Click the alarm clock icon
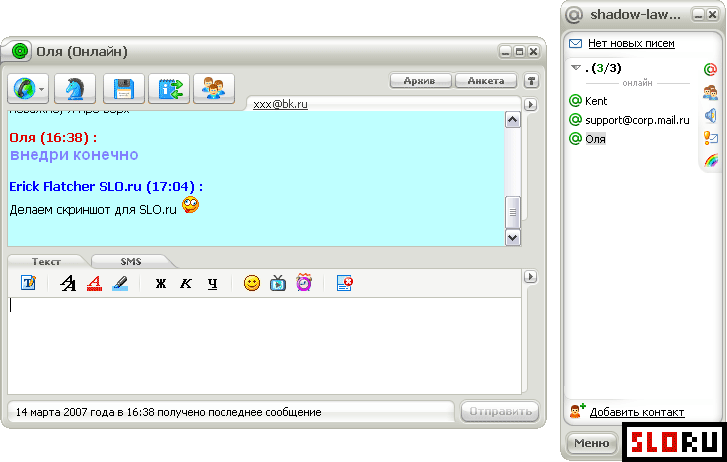727x462 pixels. [304, 283]
